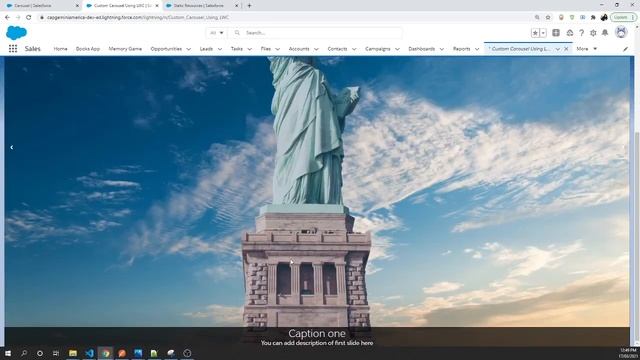Expand the Campaigns tab chevron
Screen dimensions: 640x360
[397, 49]
